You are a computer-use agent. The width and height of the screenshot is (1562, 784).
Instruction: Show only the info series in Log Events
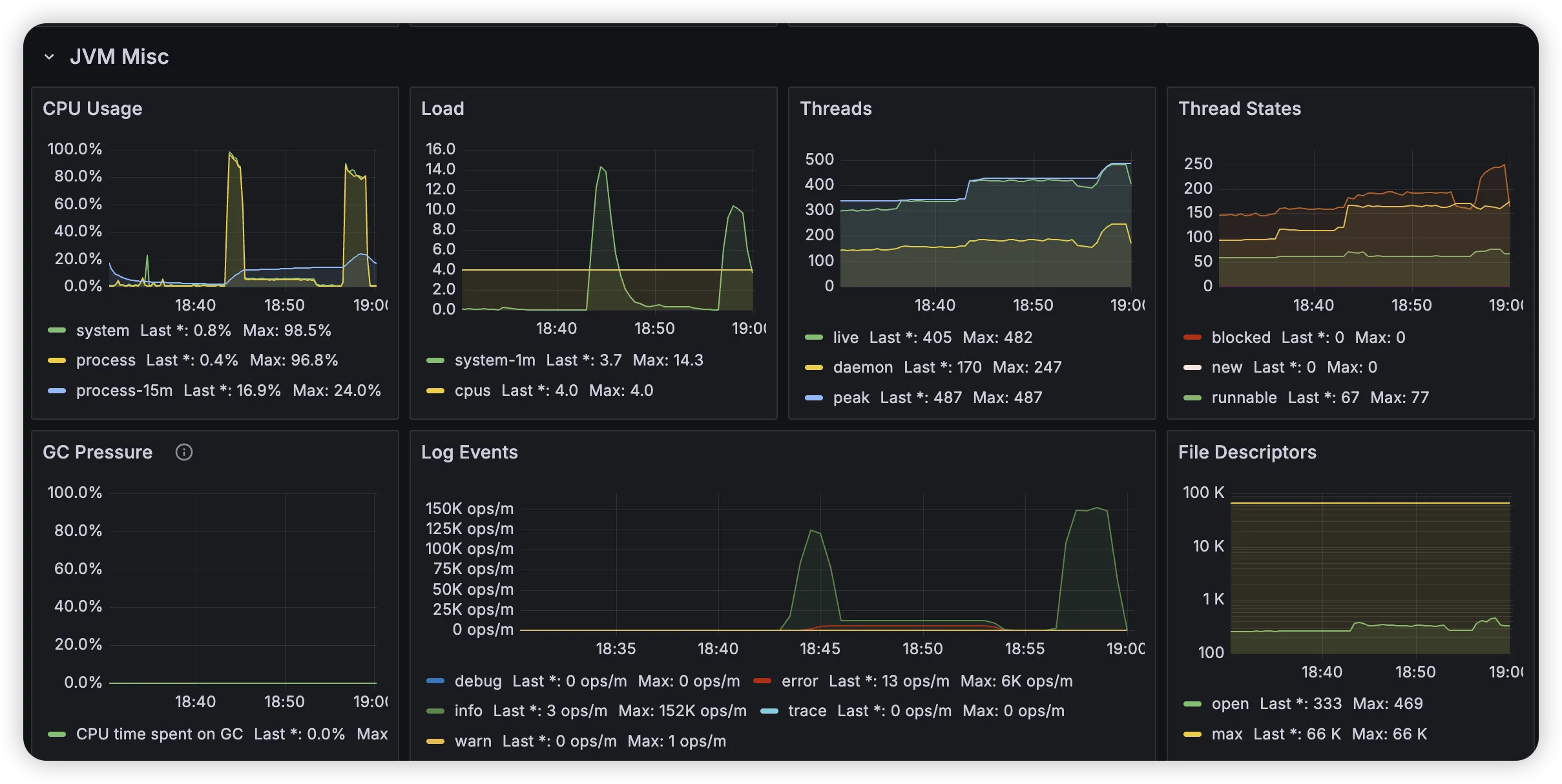468,711
